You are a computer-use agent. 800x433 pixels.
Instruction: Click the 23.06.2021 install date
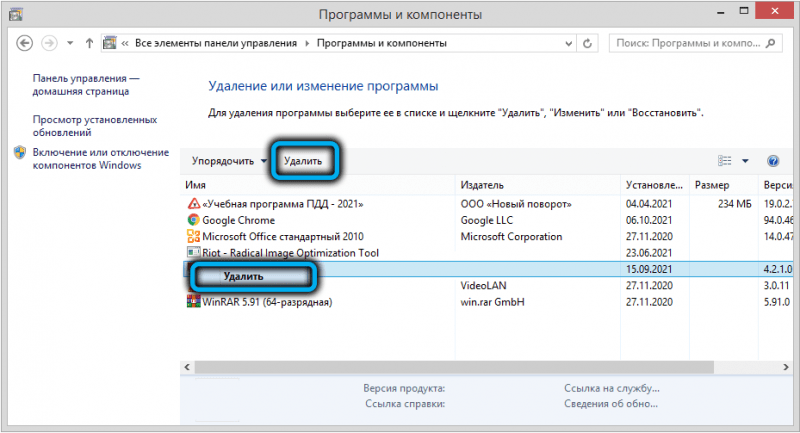[649, 253]
